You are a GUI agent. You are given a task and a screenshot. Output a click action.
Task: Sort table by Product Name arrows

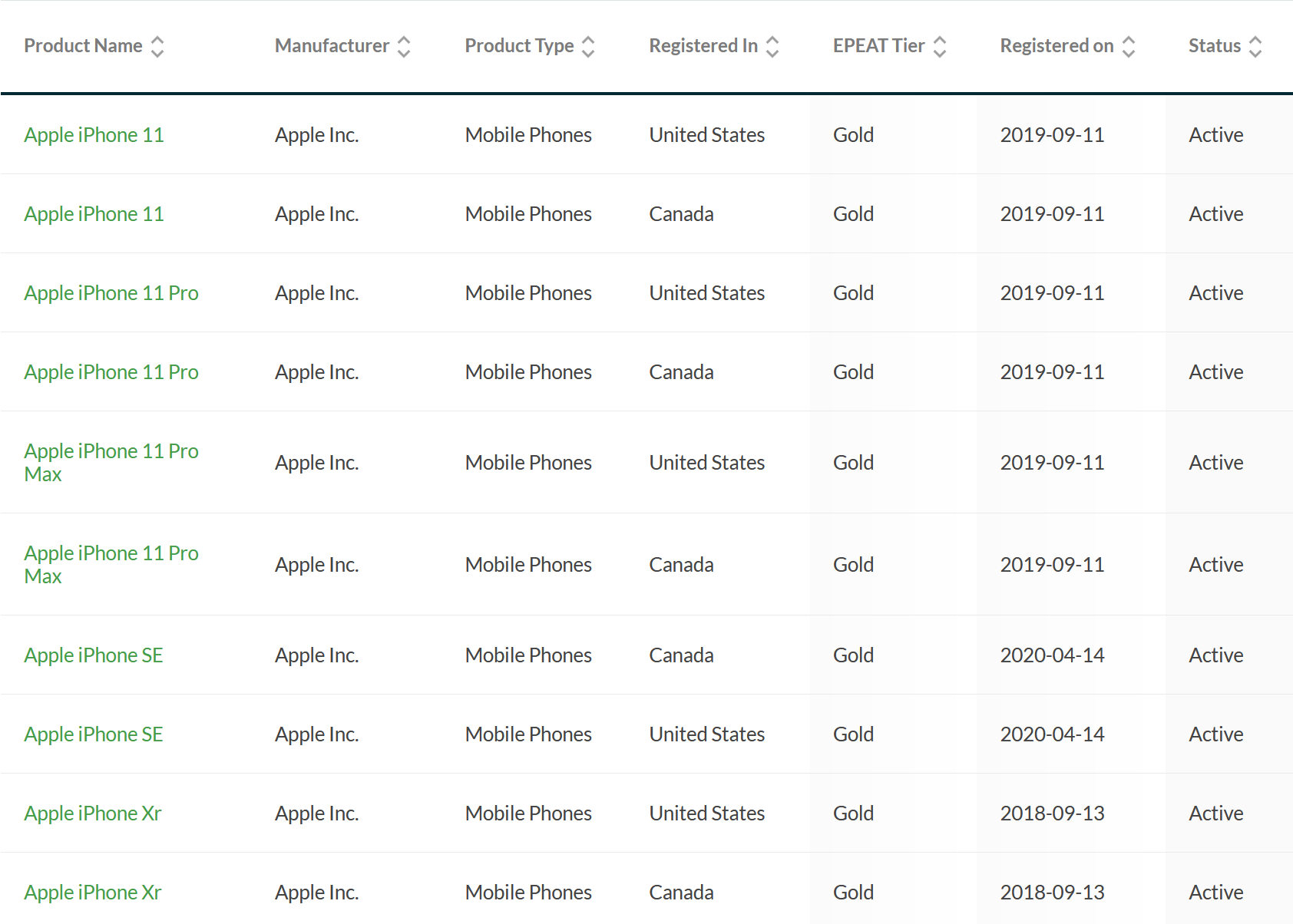tap(157, 47)
